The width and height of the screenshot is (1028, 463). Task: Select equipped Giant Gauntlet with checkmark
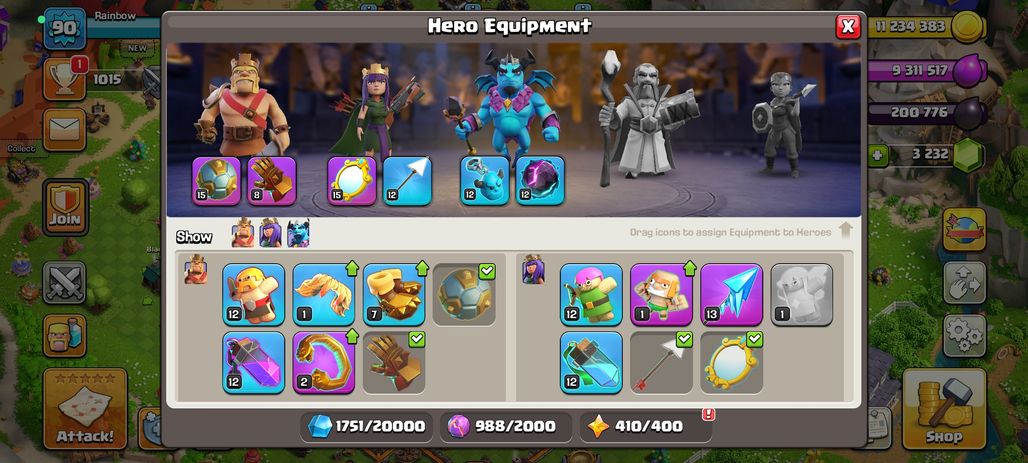[x=394, y=363]
